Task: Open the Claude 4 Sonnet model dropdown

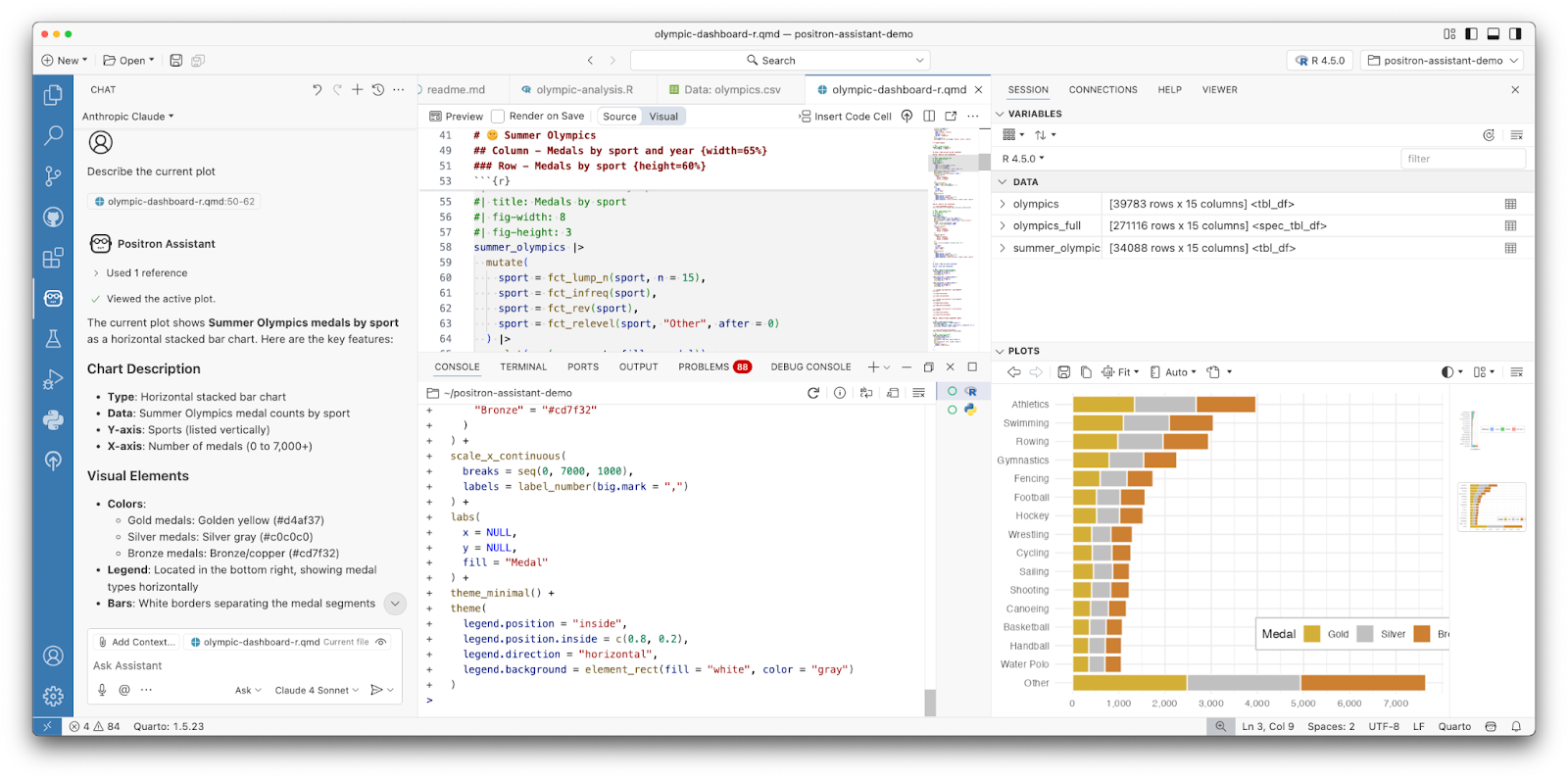Action: pyautogui.click(x=317, y=691)
